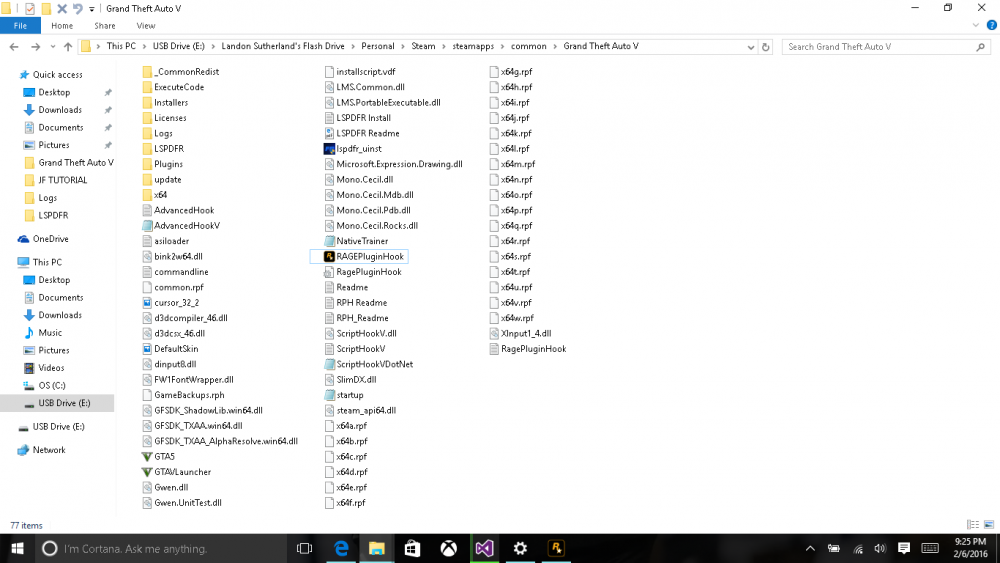This screenshot has width=1000, height=563.
Task: Select the AdvancedHookV file
Action: [x=181, y=226]
